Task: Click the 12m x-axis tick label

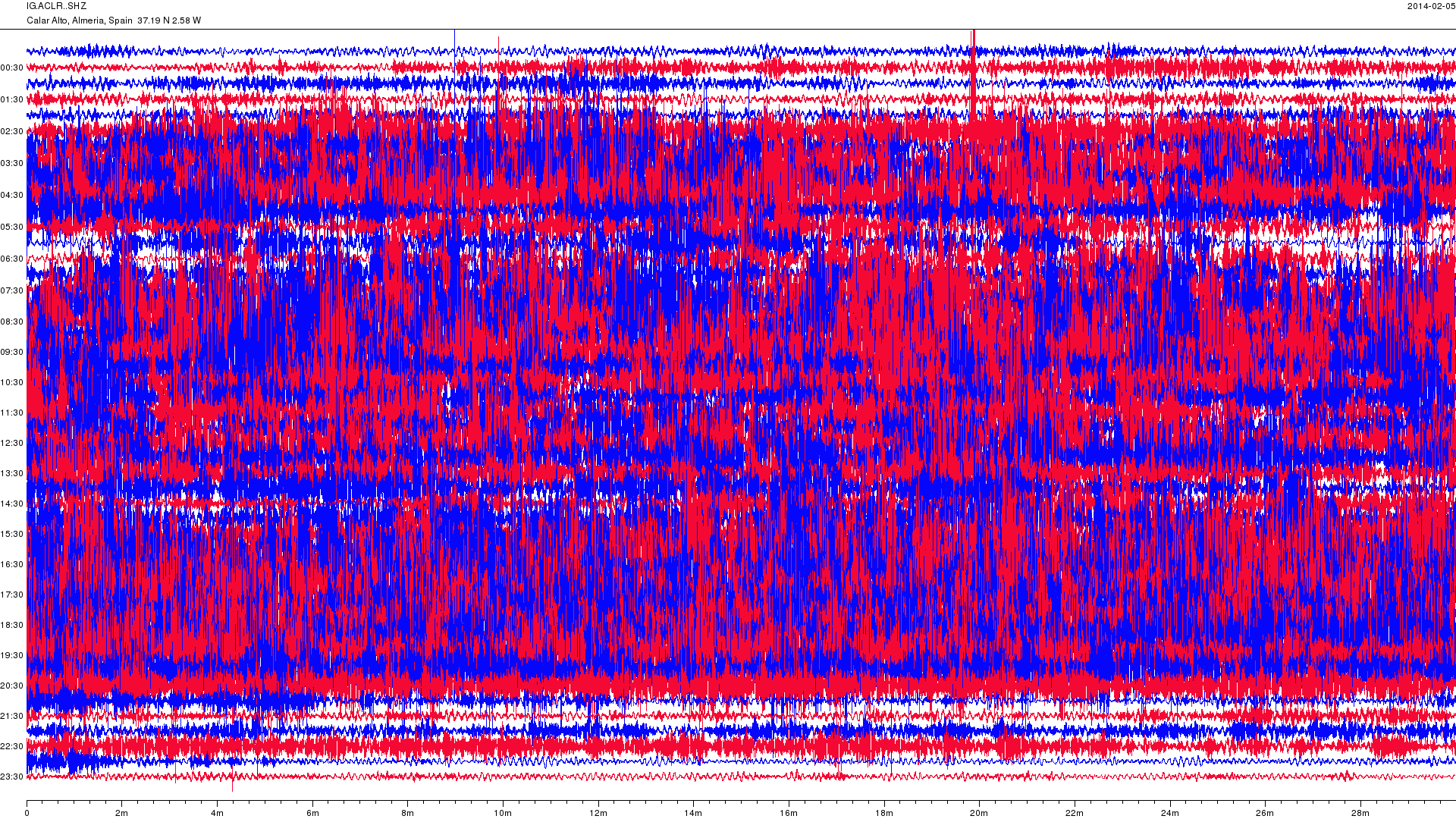Action: coord(598,814)
